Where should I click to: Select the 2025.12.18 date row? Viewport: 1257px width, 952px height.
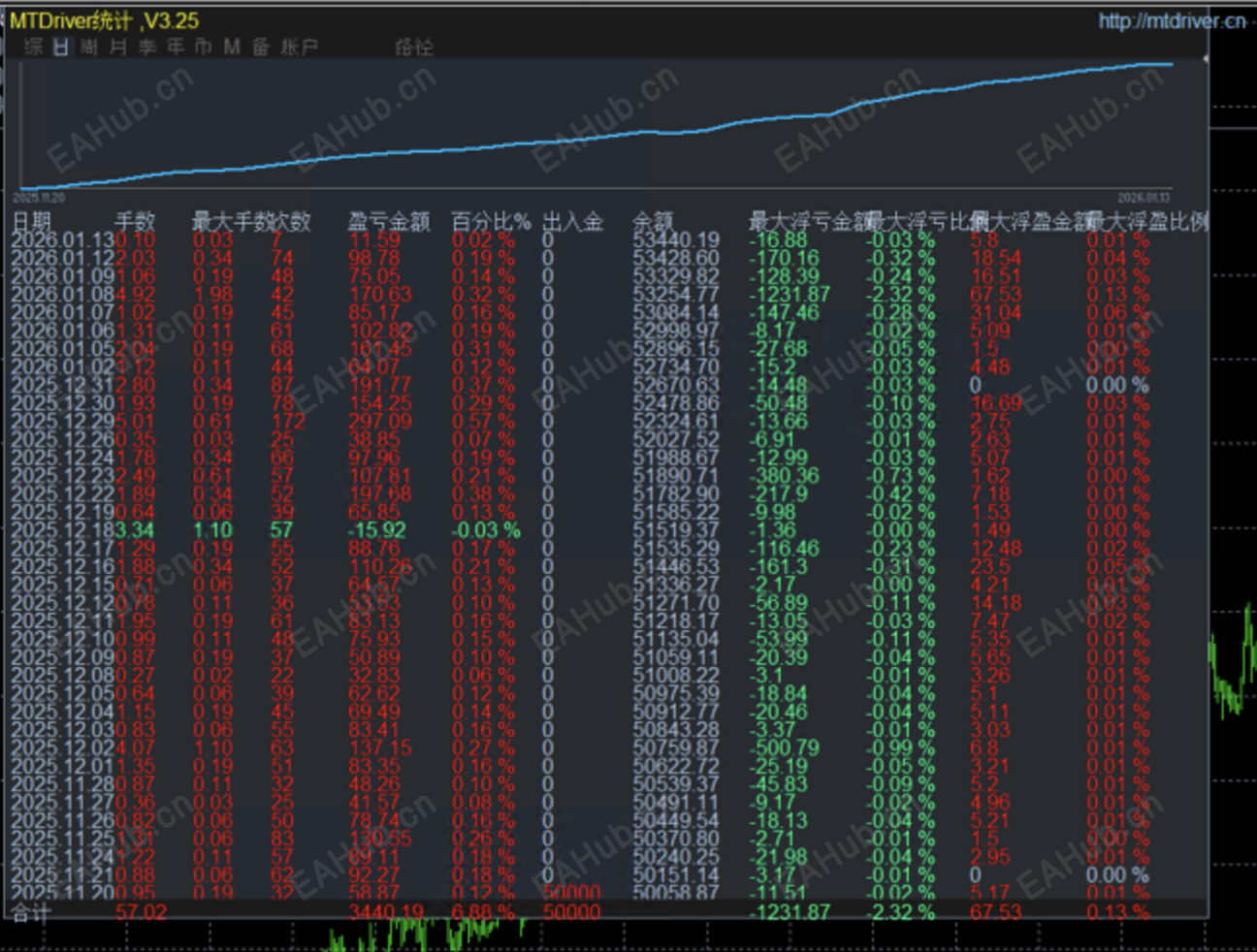pyautogui.click(x=609, y=530)
